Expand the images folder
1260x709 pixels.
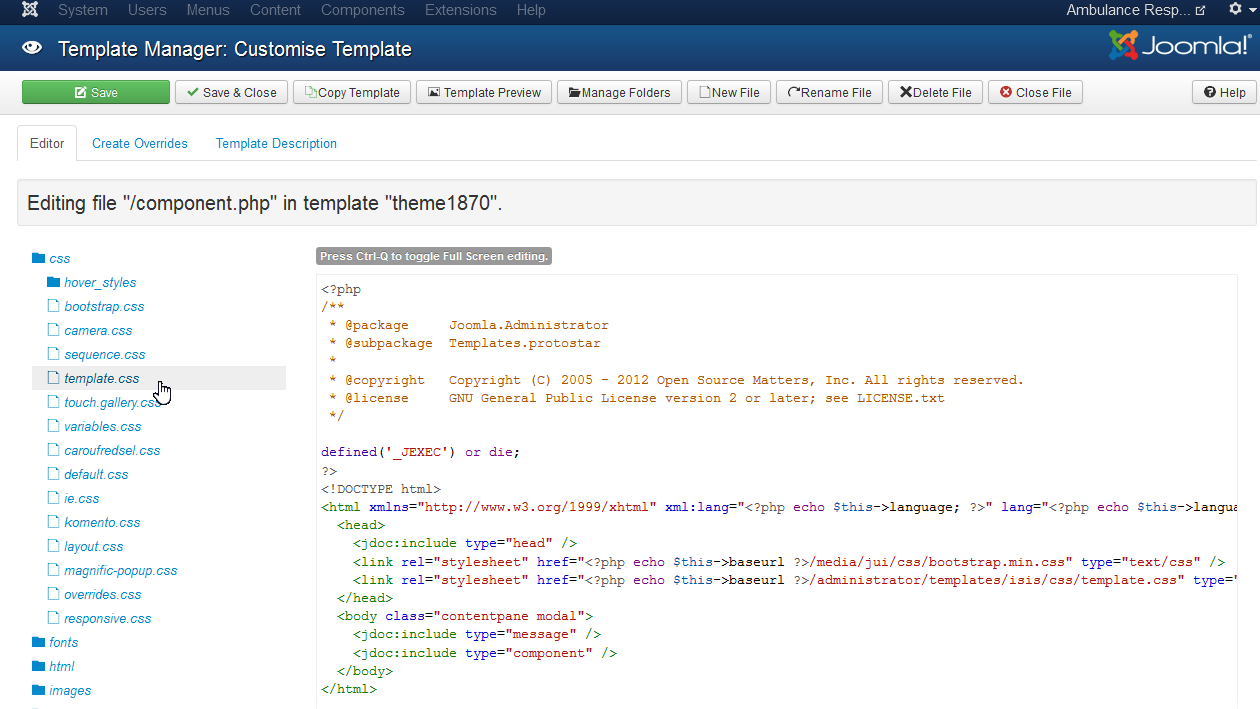pyautogui.click(x=70, y=691)
